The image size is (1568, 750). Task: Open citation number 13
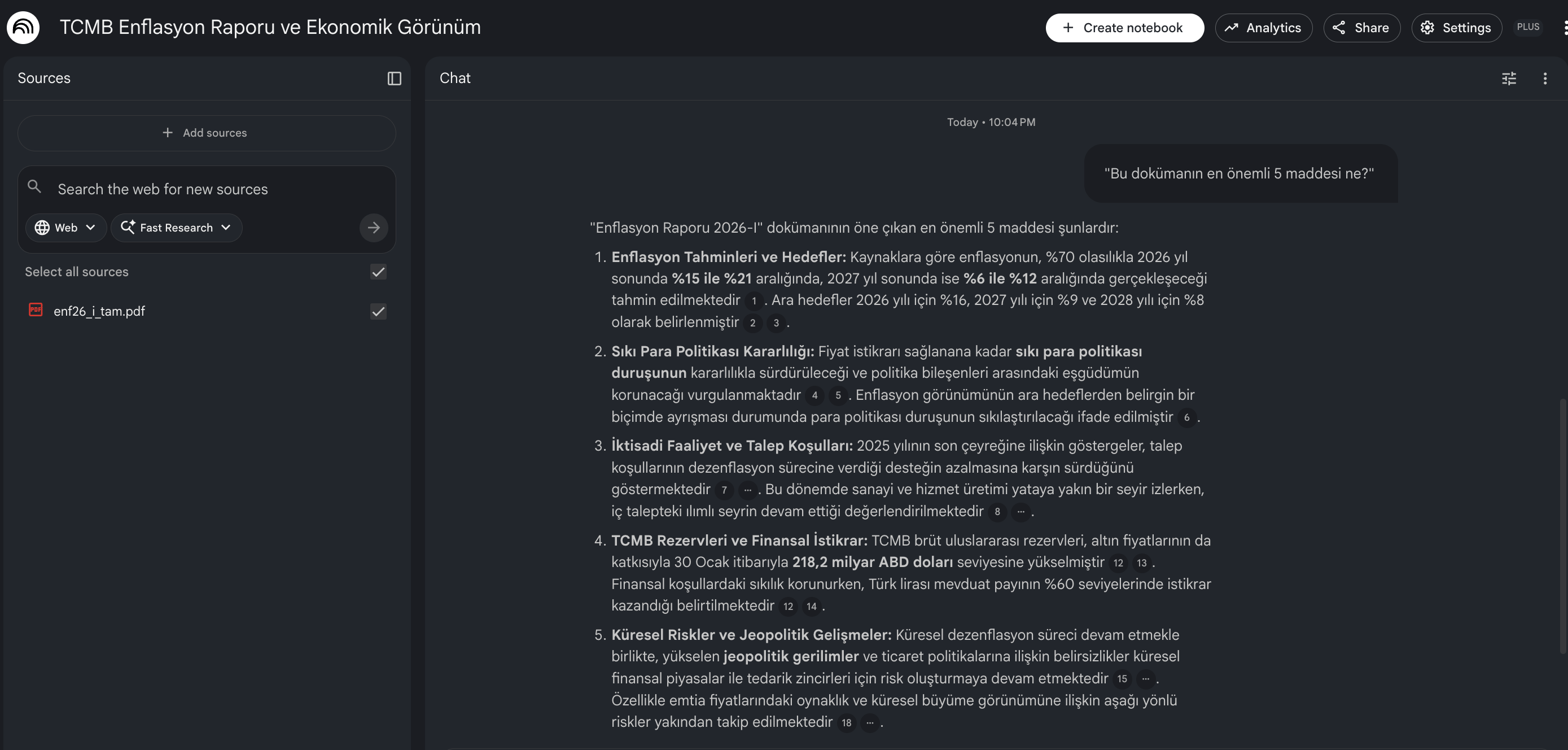[x=1141, y=563]
